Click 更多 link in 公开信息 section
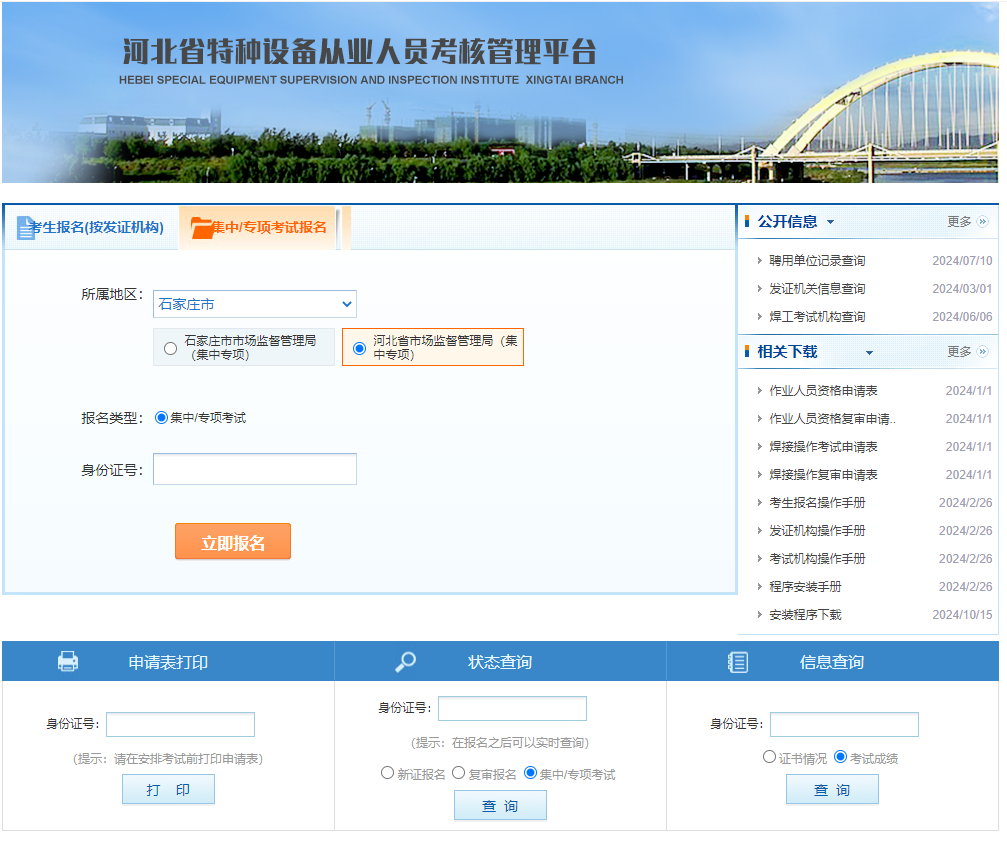The width and height of the screenshot is (1007, 846). pyautogui.click(x=959, y=222)
